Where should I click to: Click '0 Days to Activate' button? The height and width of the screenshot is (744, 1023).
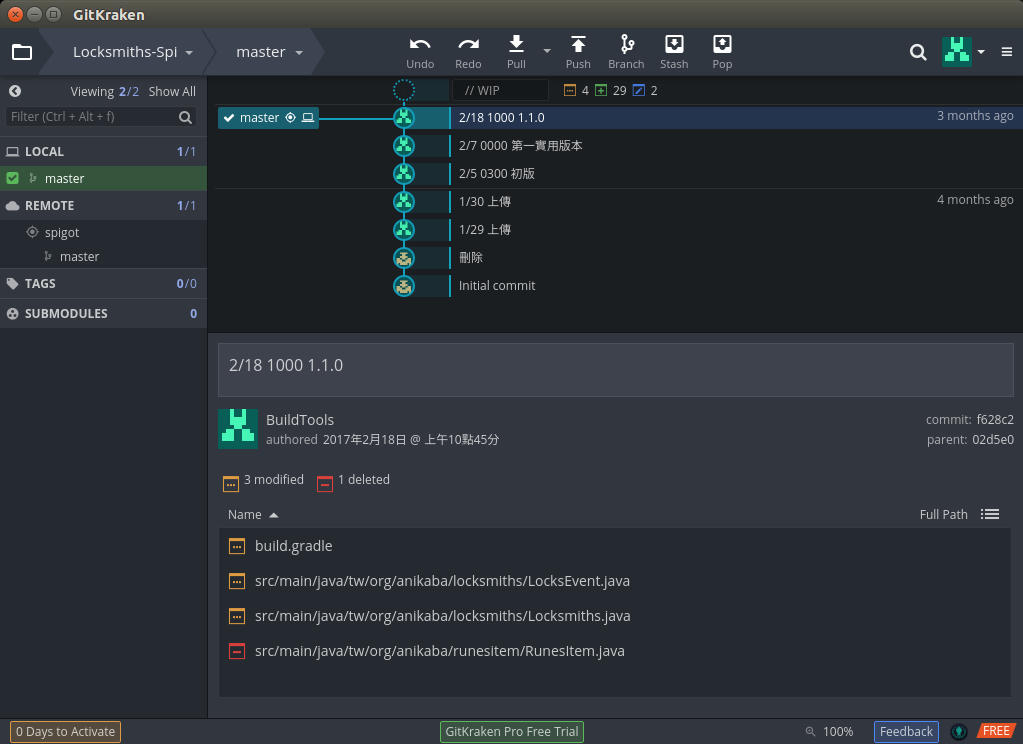pos(65,732)
